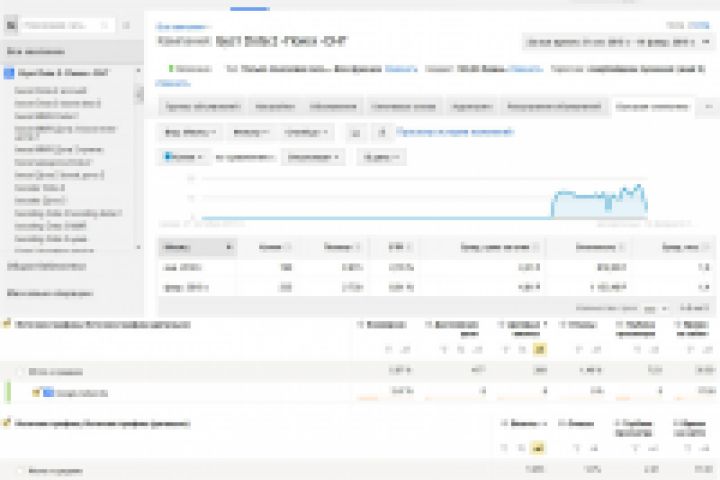Open the all-campaigns breadcrumb link above campaign title
Screen dimensions: 720x480
(182, 27)
